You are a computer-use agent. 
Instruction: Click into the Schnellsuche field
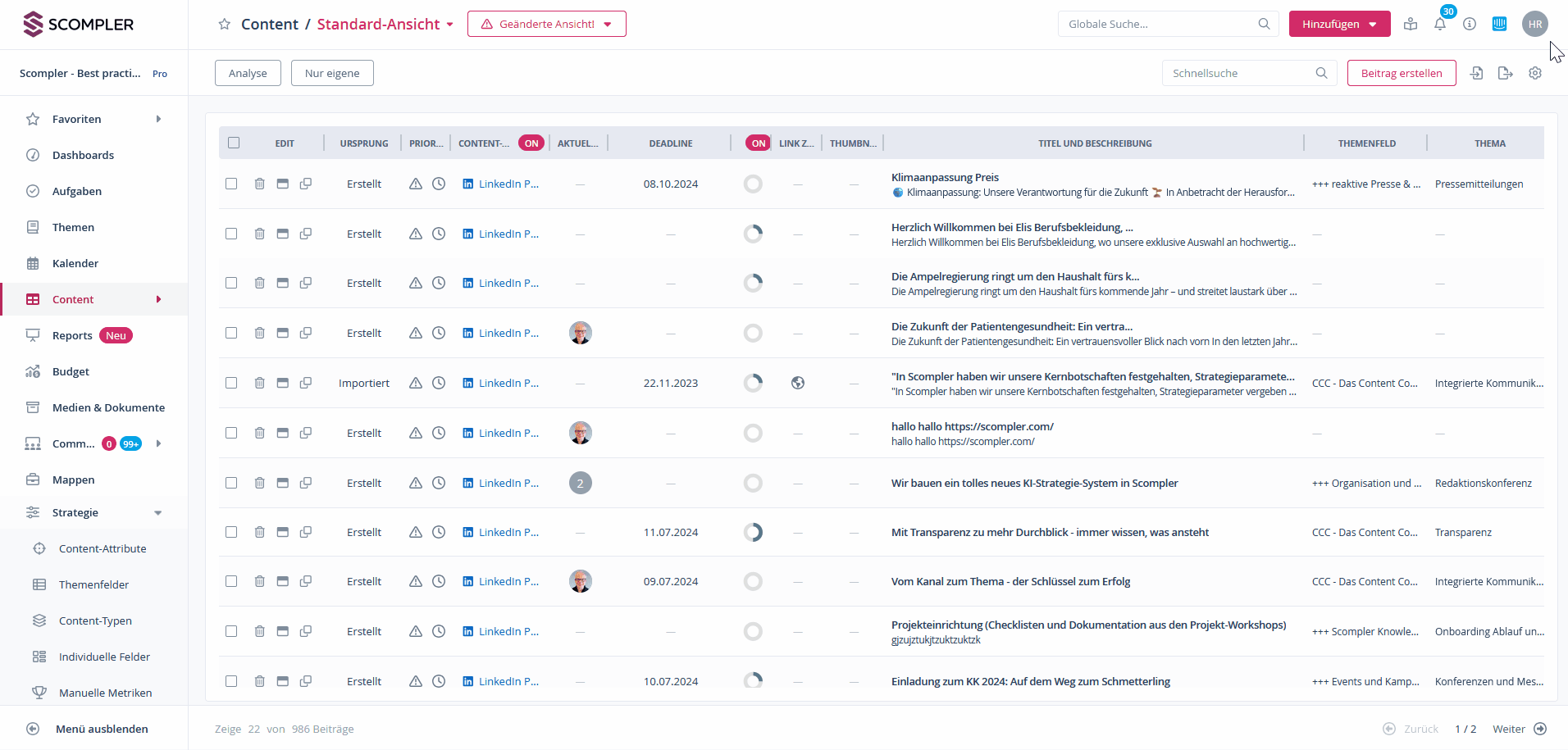[1238, 73]
